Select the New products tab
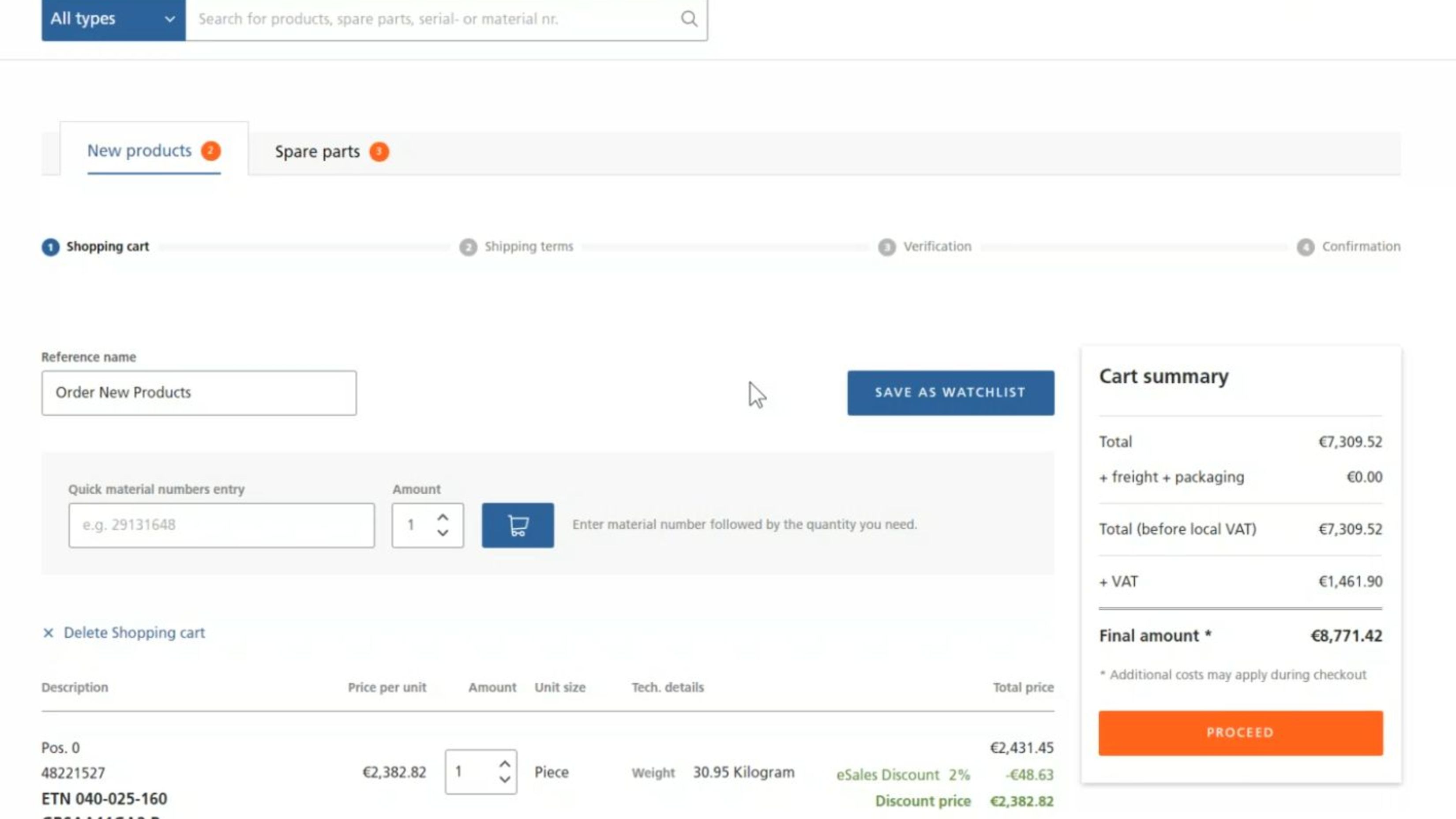1456x819 pixels. pos(139,150)
